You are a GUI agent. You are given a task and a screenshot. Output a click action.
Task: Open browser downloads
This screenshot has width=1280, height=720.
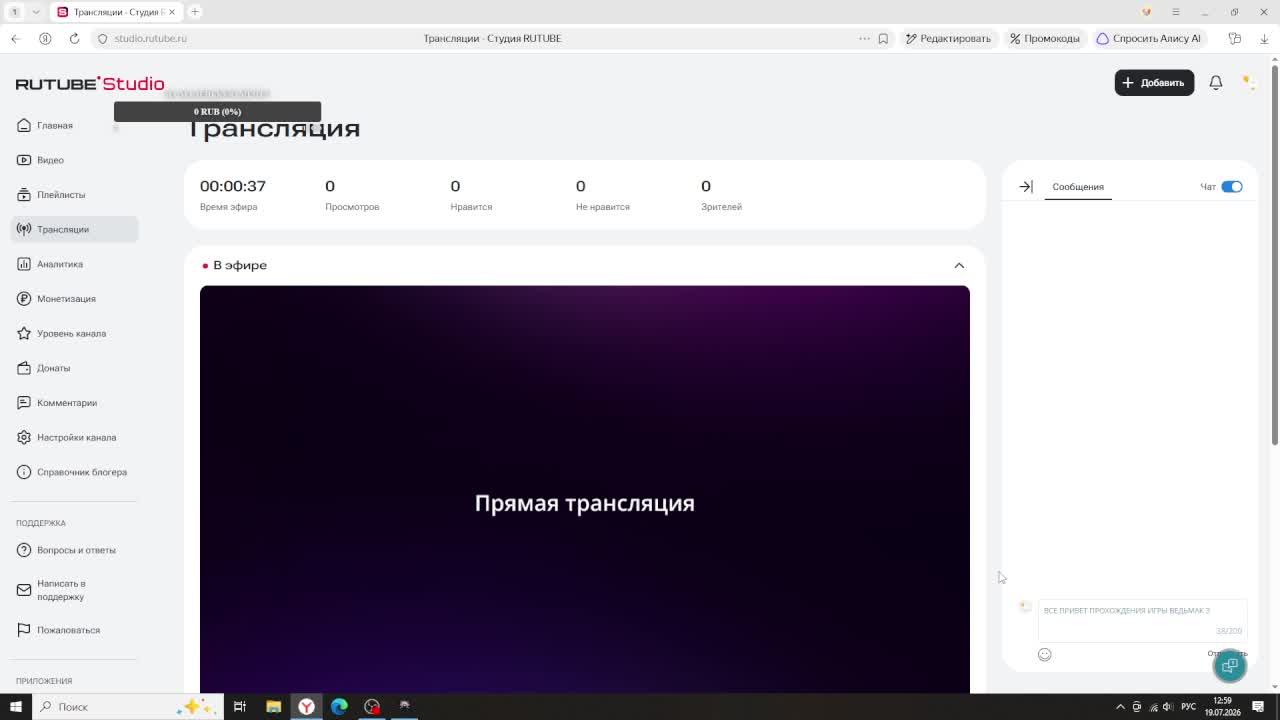coord(1264,38)
